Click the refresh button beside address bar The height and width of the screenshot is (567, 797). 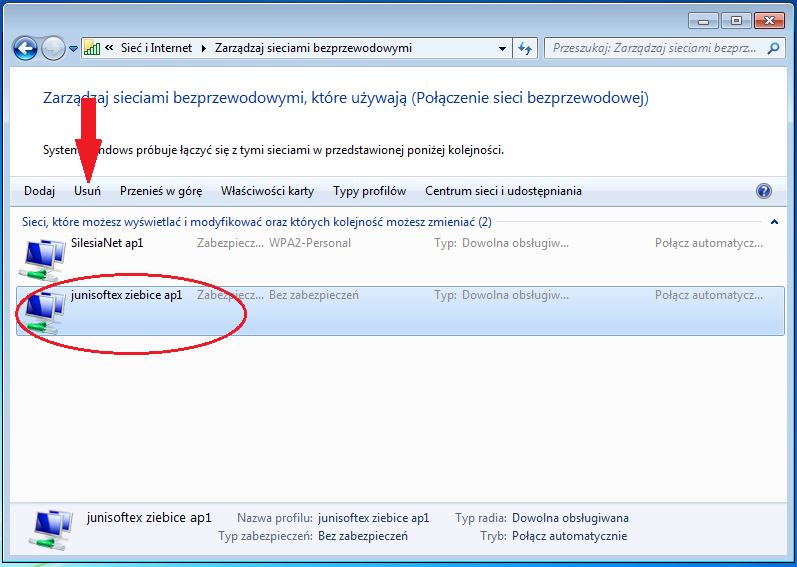coord(526,48)
